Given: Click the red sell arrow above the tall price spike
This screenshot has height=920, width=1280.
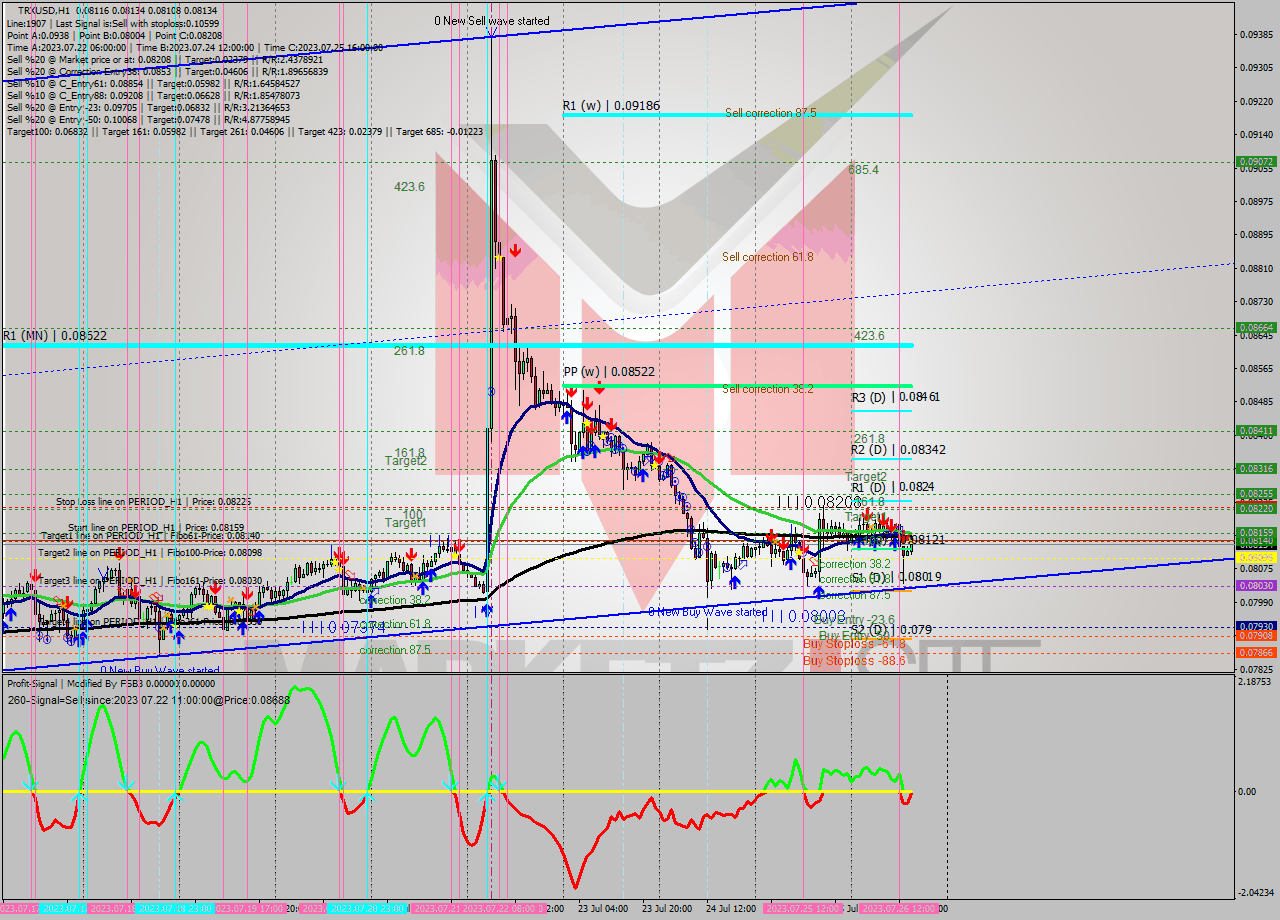Looking at the screenshot, I should [x=516, y=249].
